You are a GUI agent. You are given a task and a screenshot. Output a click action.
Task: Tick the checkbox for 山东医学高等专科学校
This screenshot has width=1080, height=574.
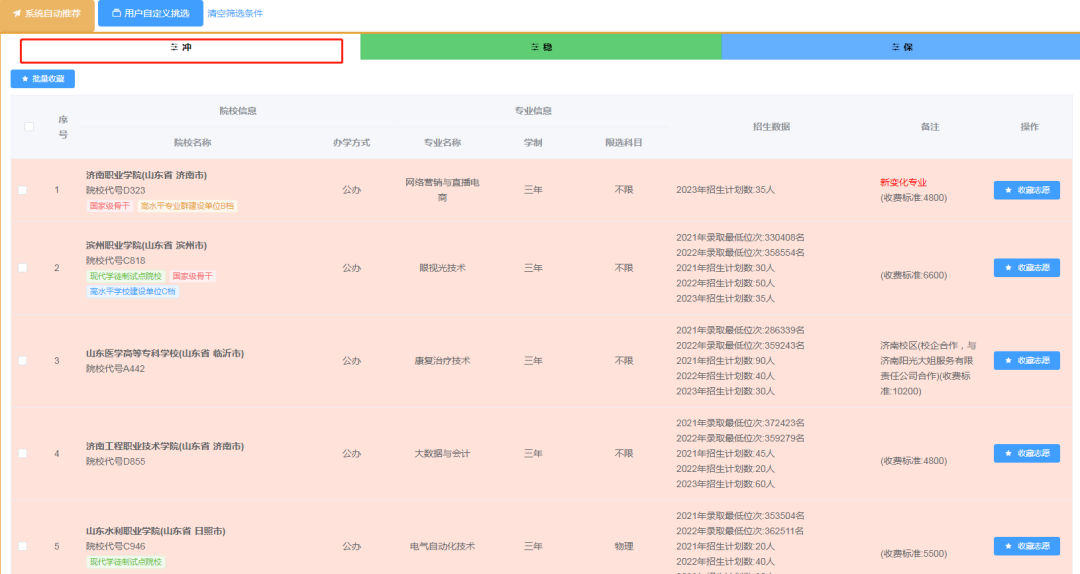(x=23, y=361)
